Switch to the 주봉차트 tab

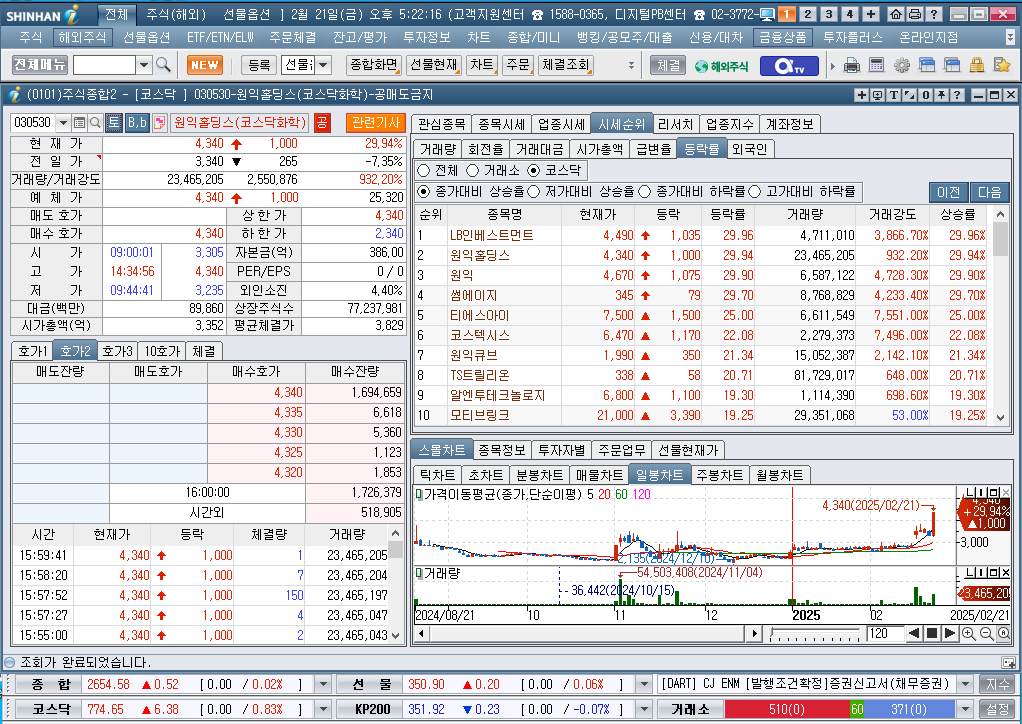click(x=720, y=475)
